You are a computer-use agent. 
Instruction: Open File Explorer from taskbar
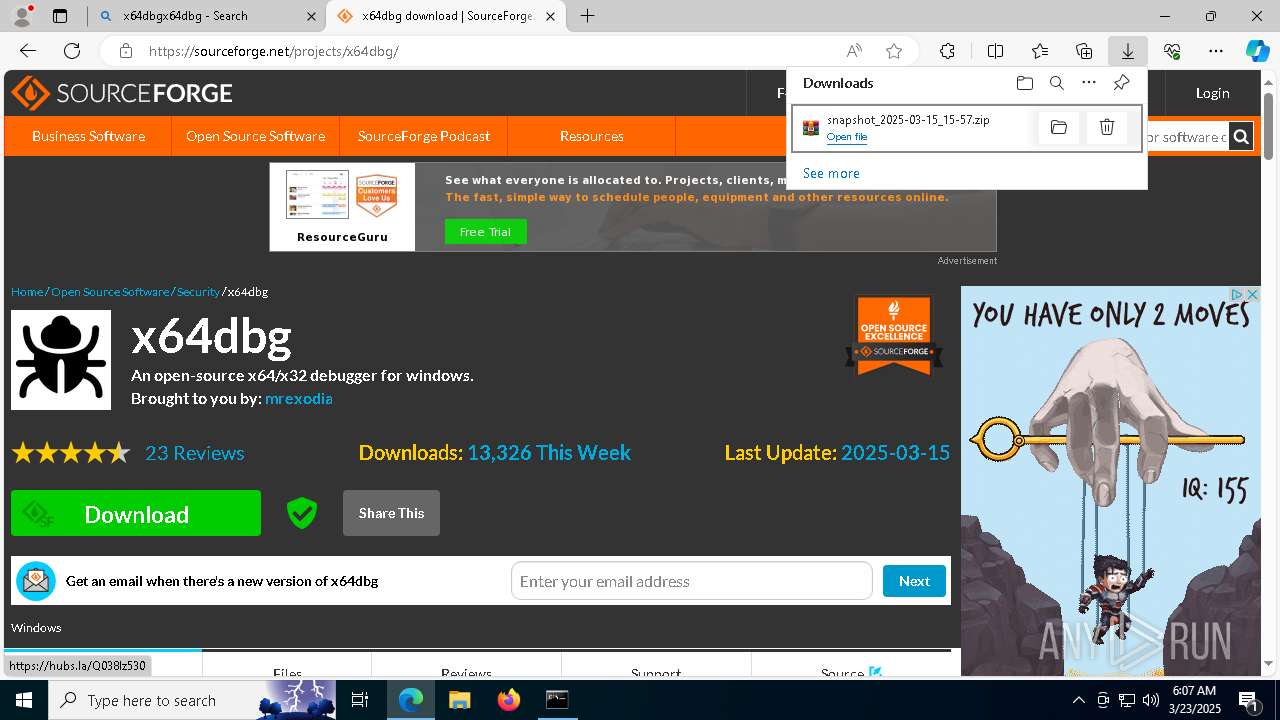coord(459,700)
